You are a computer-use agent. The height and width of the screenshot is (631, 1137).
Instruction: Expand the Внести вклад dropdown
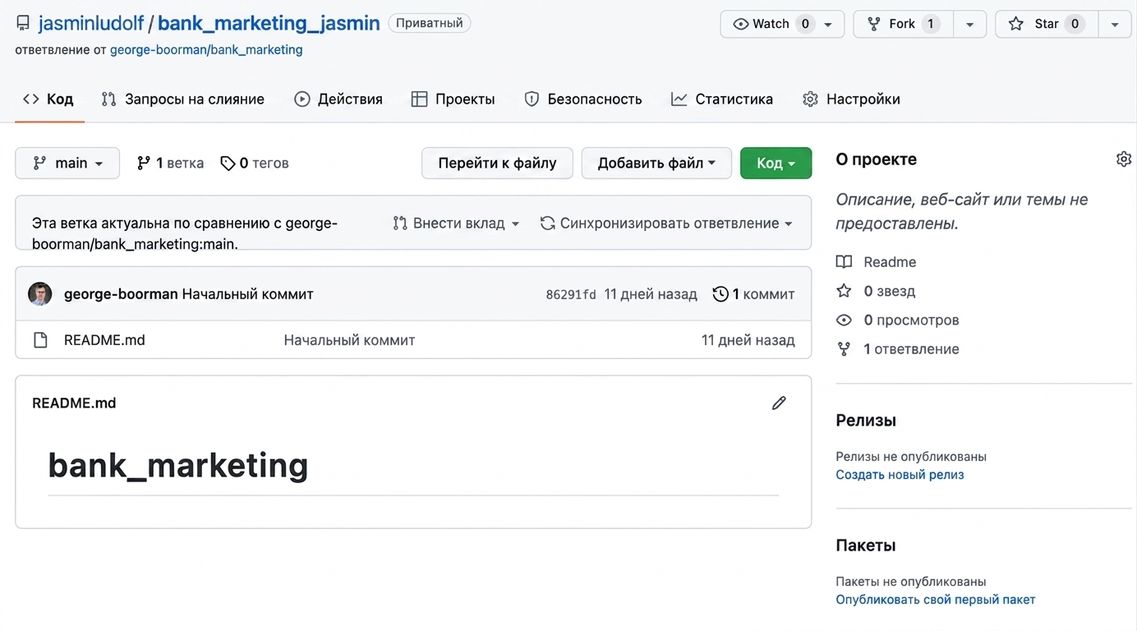tap(456, 223)
